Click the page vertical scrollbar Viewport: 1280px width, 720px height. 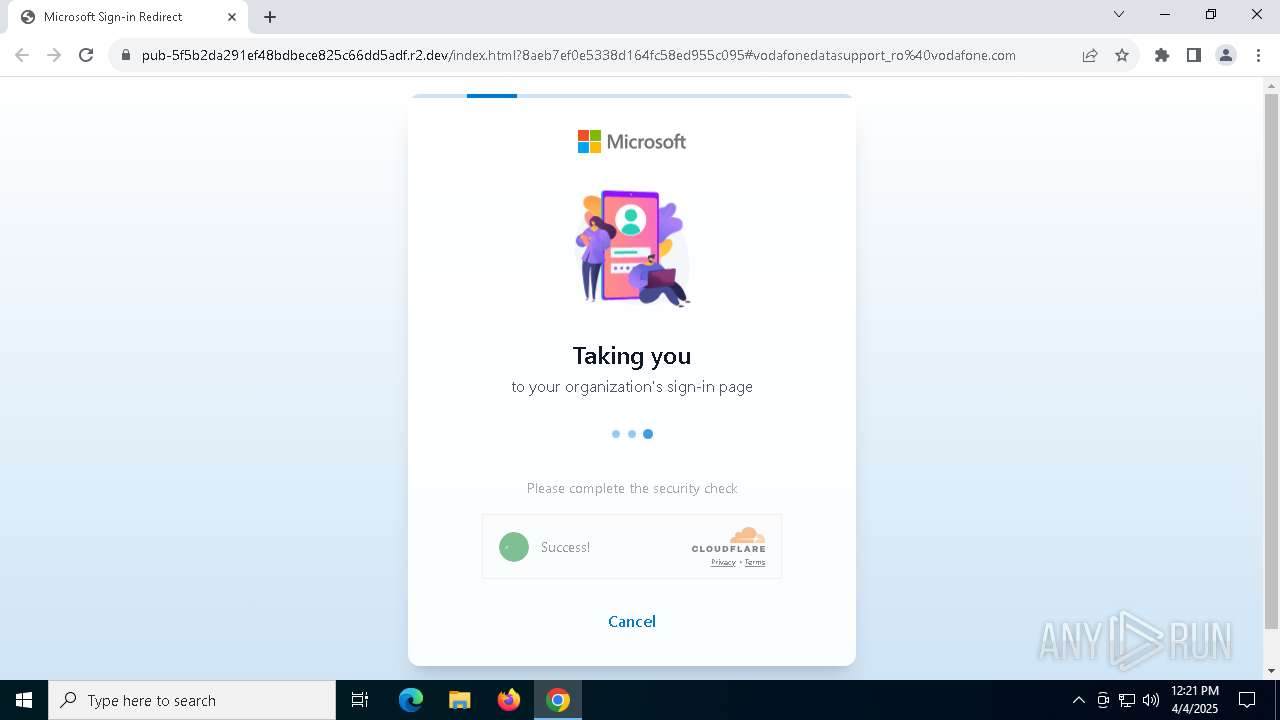point(1271,361)
